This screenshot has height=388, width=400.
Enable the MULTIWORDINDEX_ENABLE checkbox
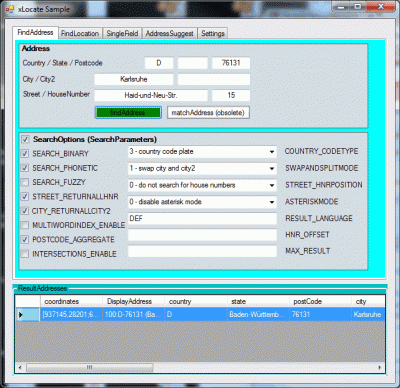[25, 225]
